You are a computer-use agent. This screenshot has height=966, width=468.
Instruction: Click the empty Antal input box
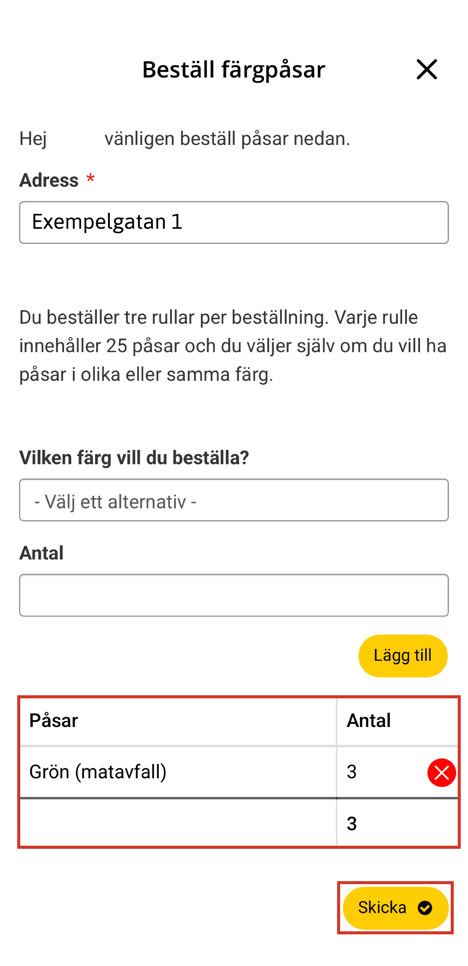point(234,595)
